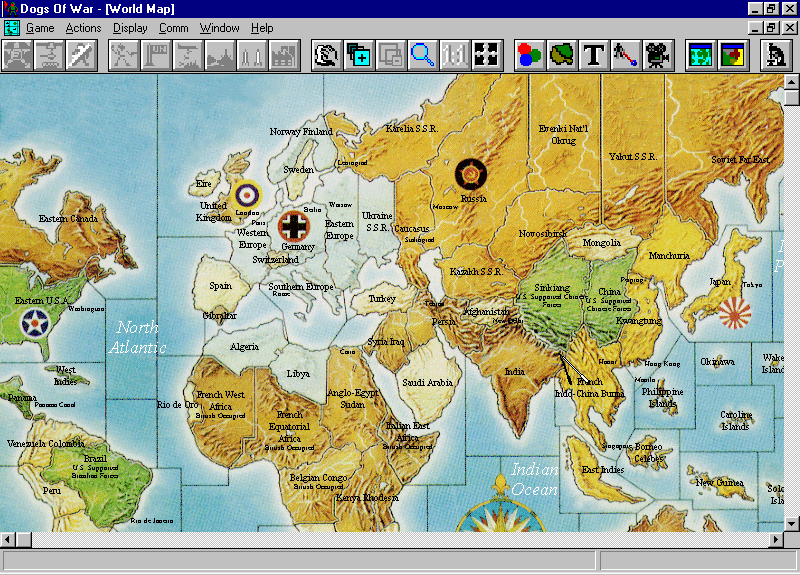Screen dimensions: 800x575
Task: Click the horizontal scrollbar right arrow
Action: [x=776, y=539]
